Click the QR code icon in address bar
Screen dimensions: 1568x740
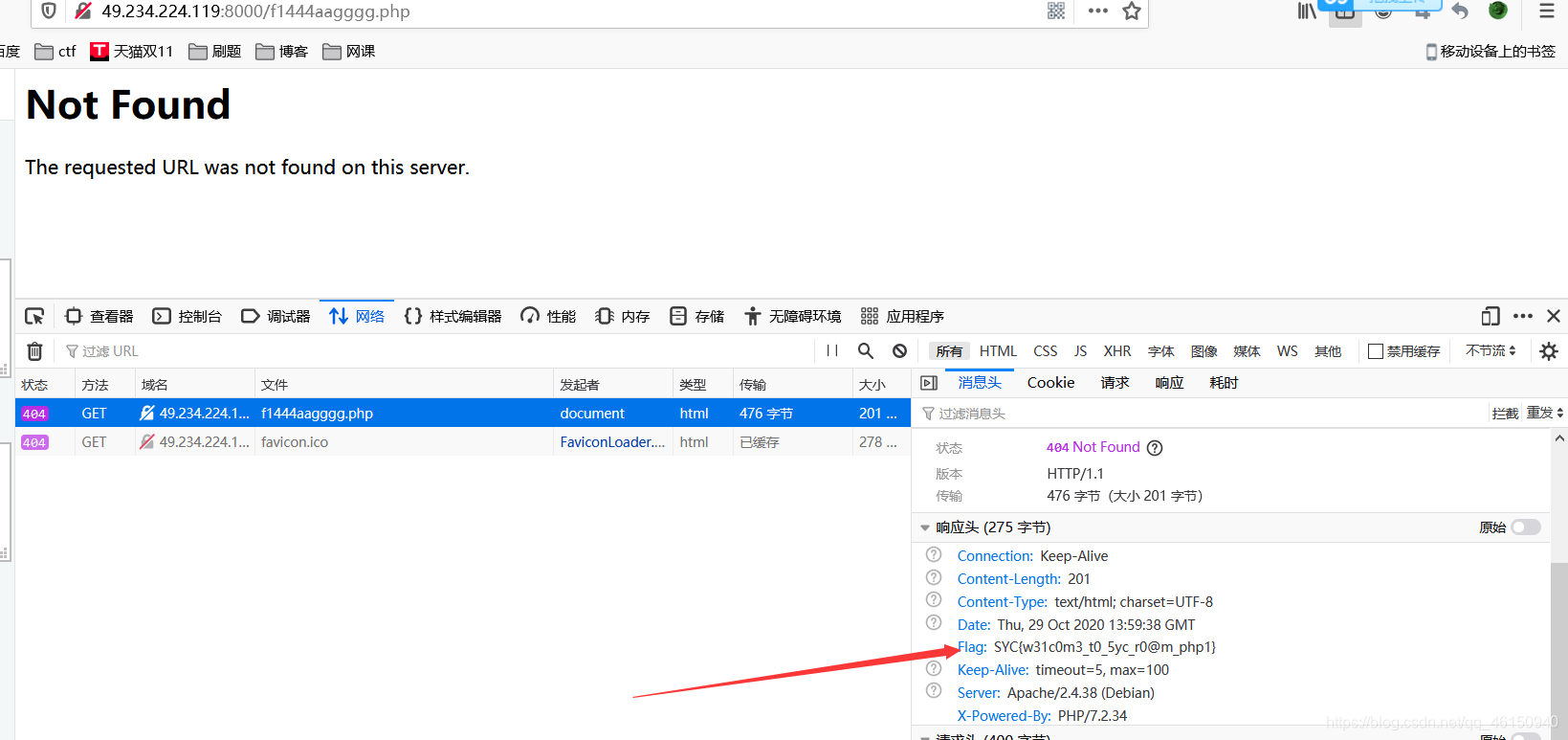1056,11
